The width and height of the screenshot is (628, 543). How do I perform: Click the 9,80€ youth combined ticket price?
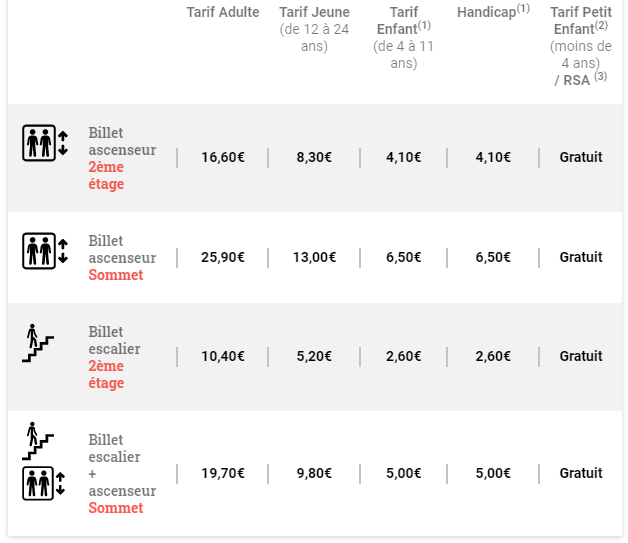coord(314,473)
